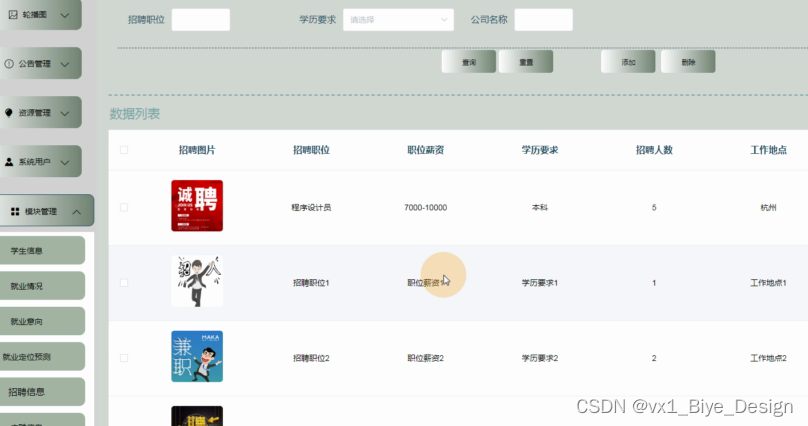This screenshot has height=426, width=808.
Task: Expand the 系统用户 menu chevron
Action: click(65, 162)
